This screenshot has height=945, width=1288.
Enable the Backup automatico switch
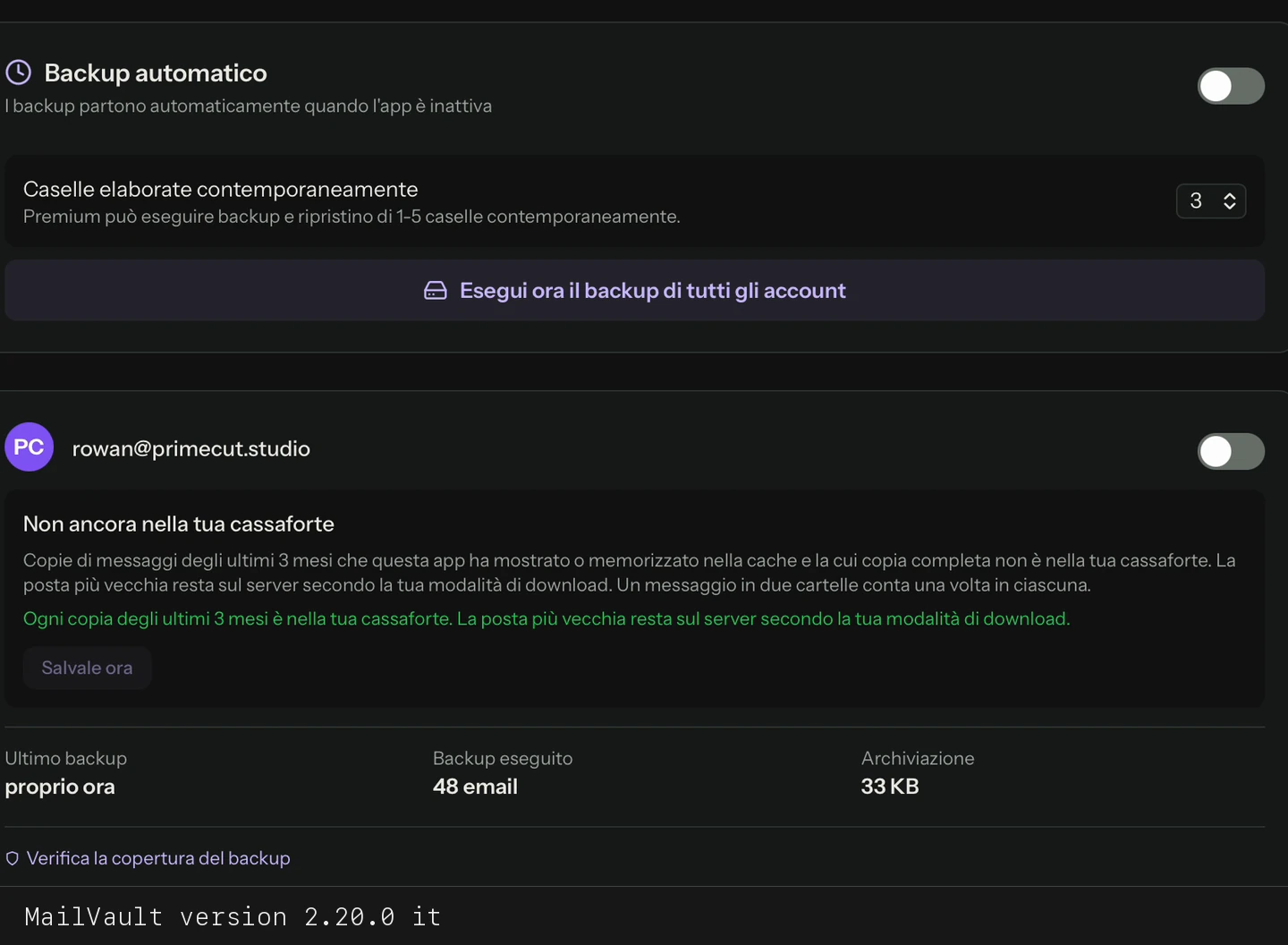(x=1231, y=86)
